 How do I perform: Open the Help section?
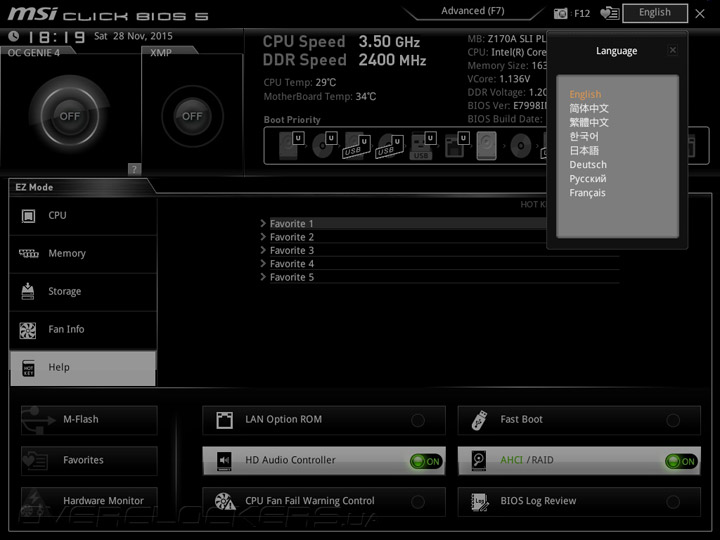[x=83, y=368]
